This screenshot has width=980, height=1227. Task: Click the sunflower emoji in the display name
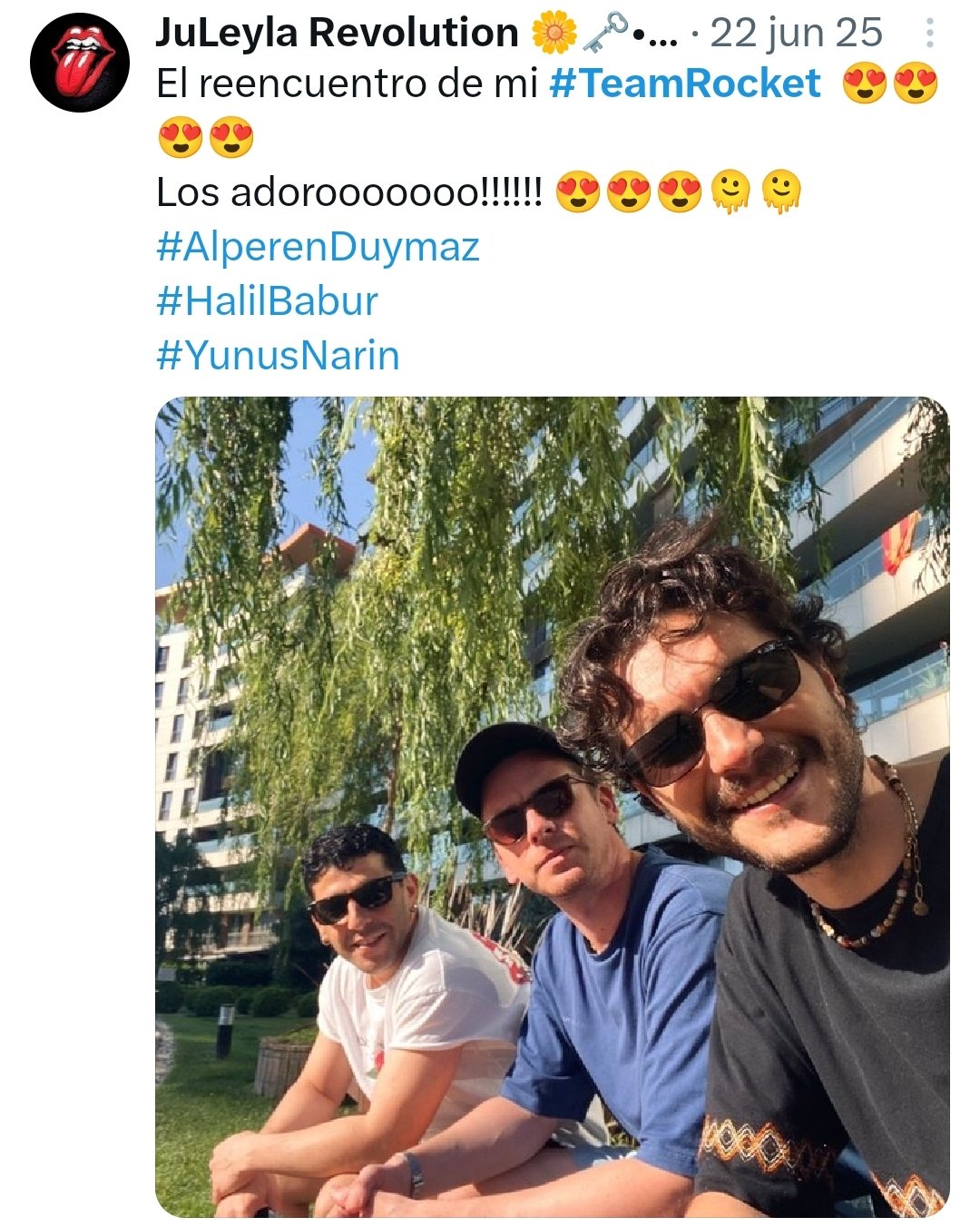tap(554, 34)
